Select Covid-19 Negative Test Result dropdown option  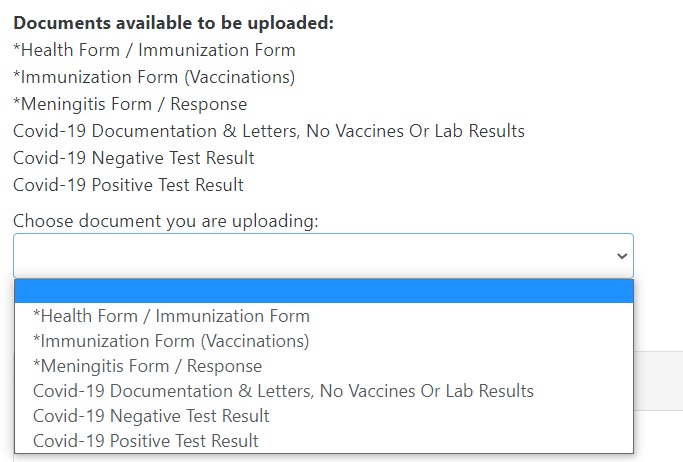pos(151,416)
